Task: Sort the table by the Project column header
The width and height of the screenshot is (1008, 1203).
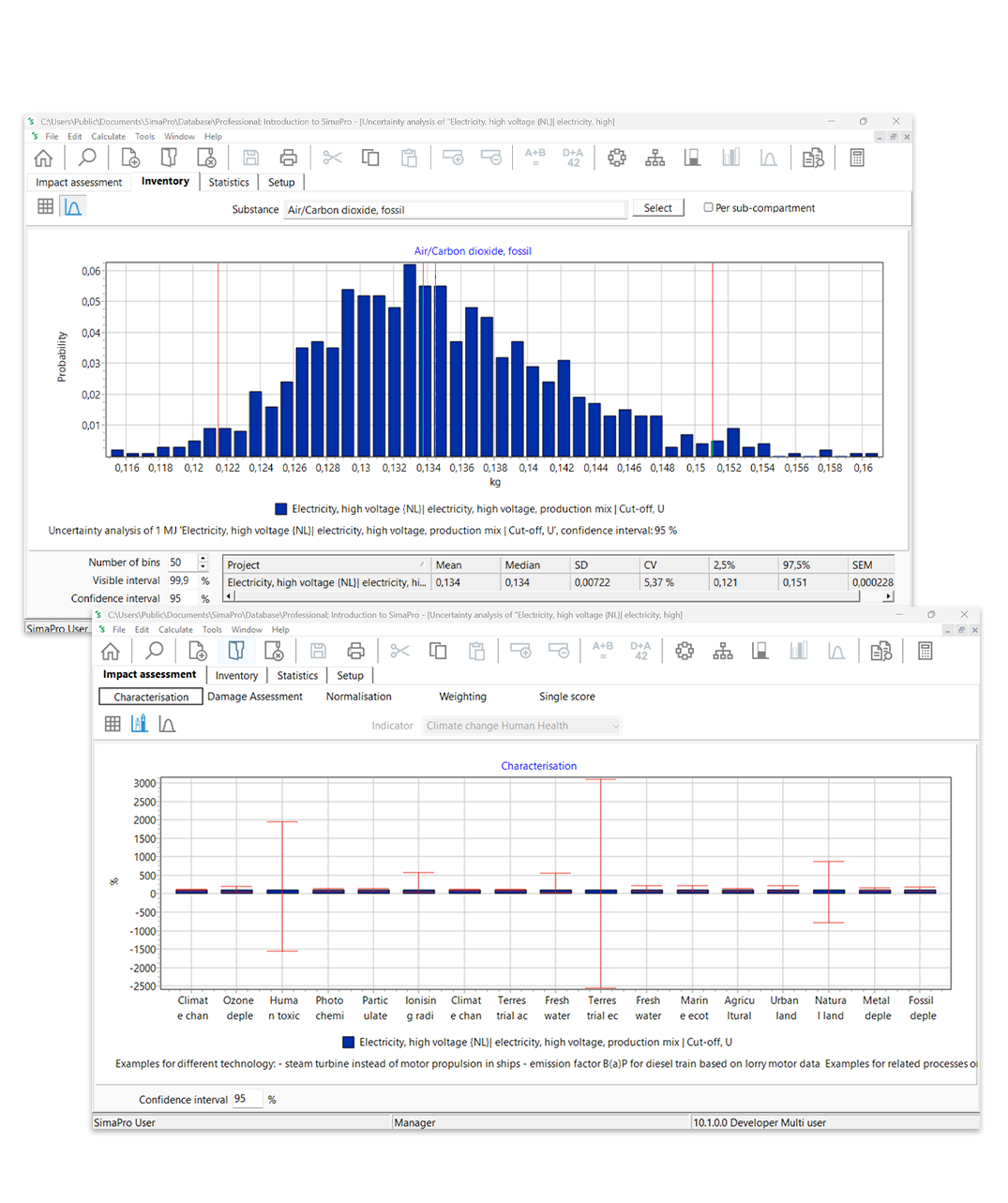Action: [x=323, y=565]
